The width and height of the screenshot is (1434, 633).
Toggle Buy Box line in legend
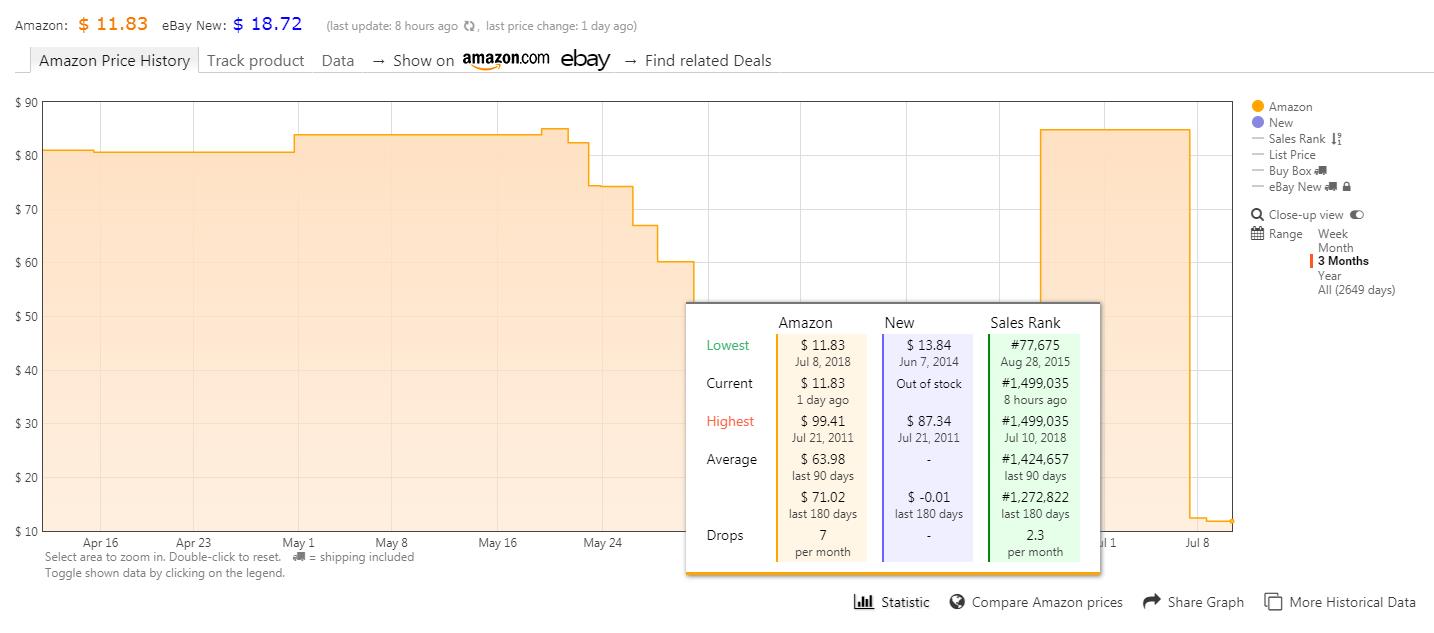[1289, 171]
